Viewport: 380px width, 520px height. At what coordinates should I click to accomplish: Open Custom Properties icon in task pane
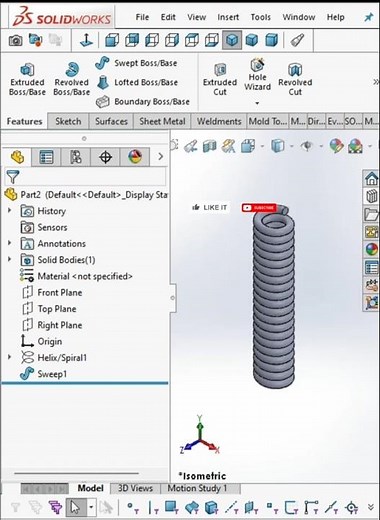tap(371, 267)
